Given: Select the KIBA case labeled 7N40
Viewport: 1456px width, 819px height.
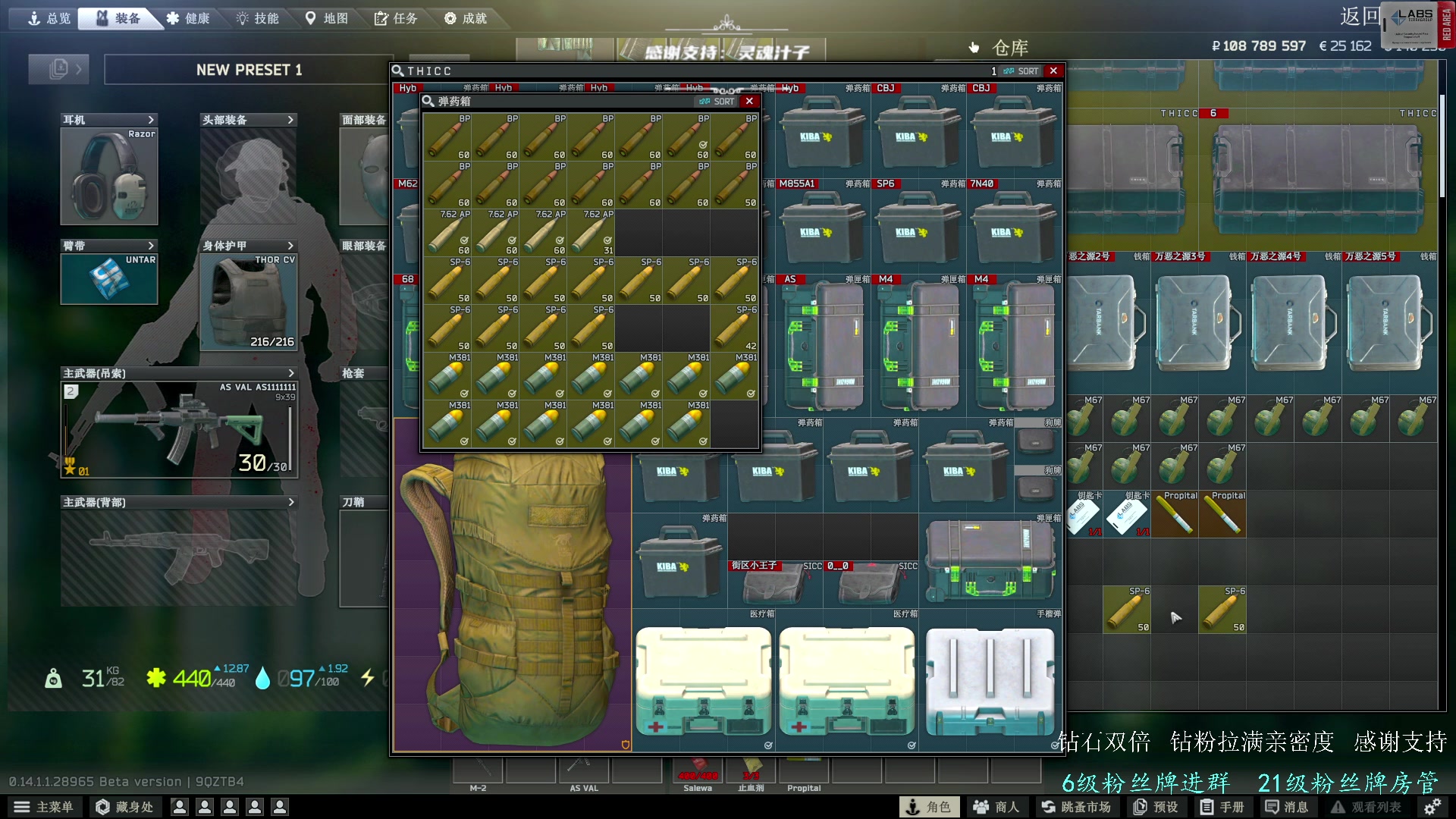Looking at the screenshot, I should 1015,226.
